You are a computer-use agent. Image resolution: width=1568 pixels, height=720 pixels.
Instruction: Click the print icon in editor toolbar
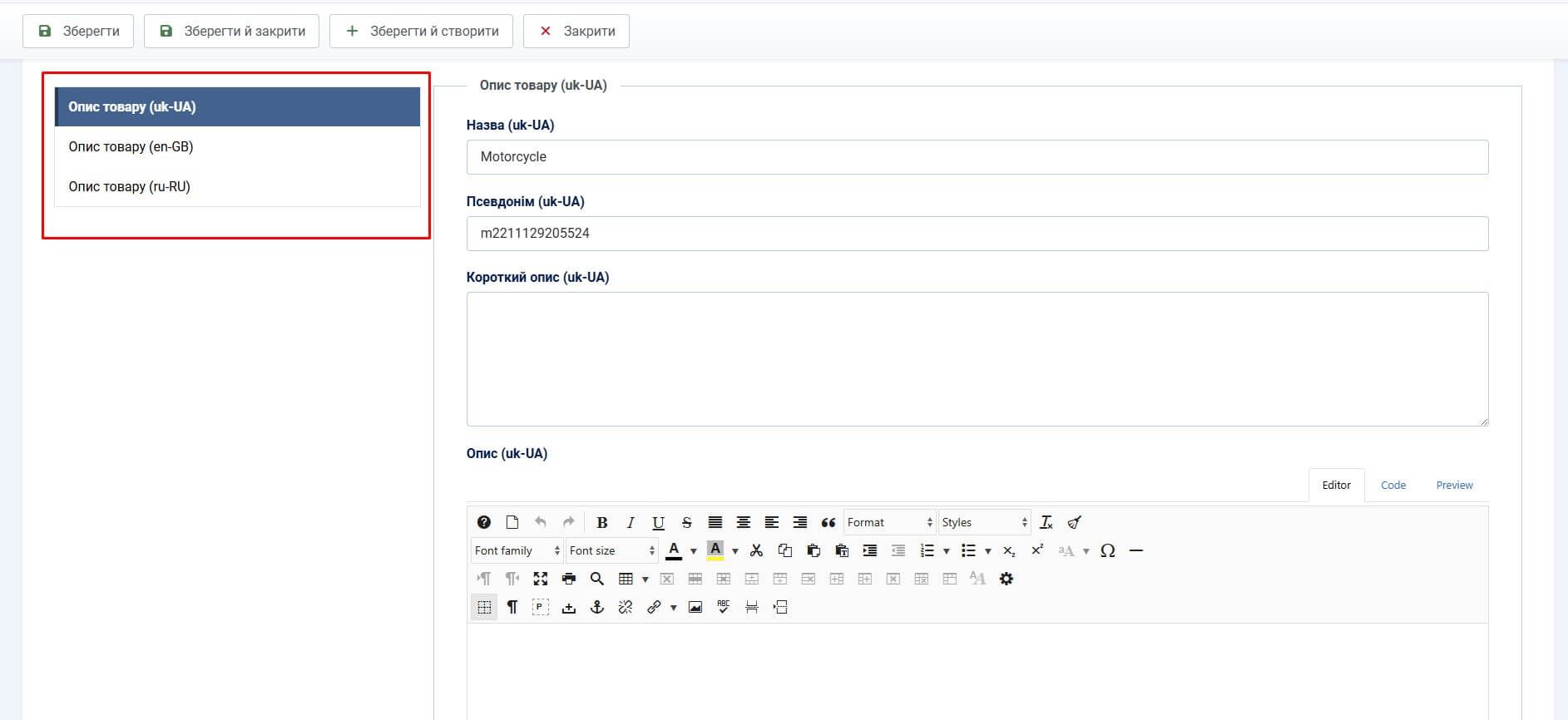tap(569, 579)
